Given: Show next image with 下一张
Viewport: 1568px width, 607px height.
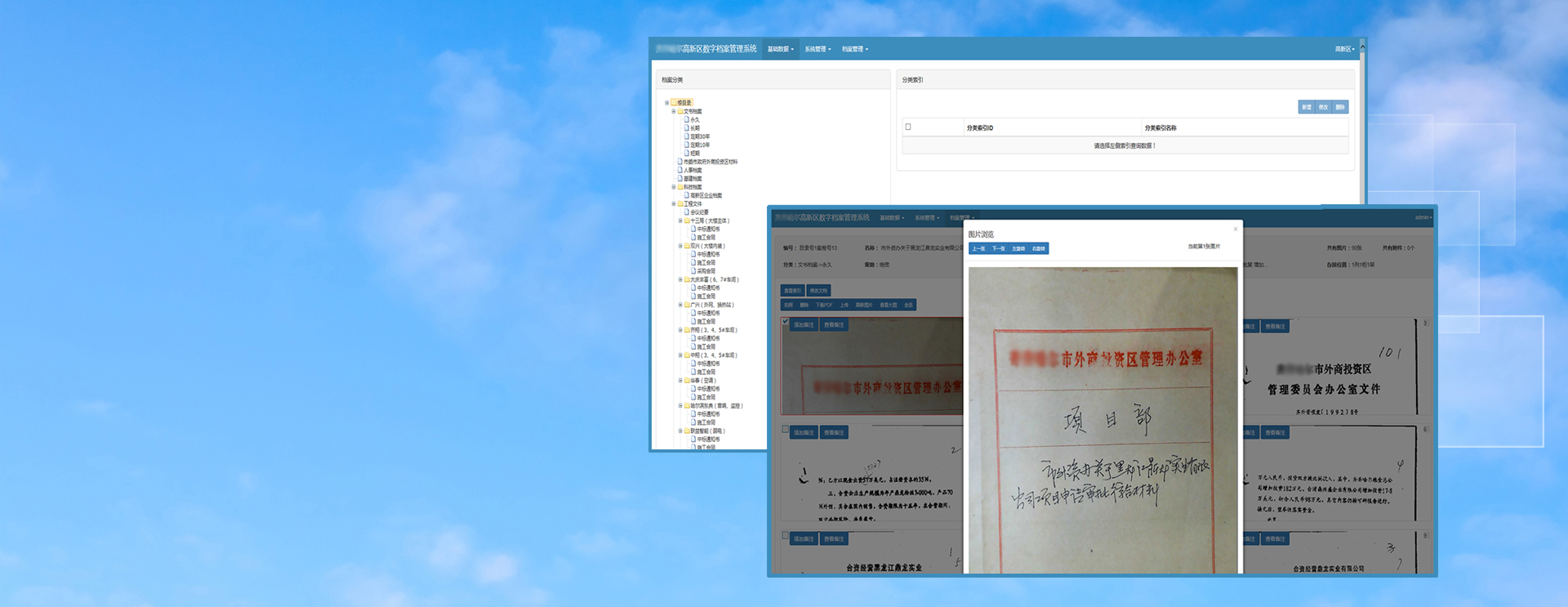Looking at the screenshot, I should (x=998, y=248).
